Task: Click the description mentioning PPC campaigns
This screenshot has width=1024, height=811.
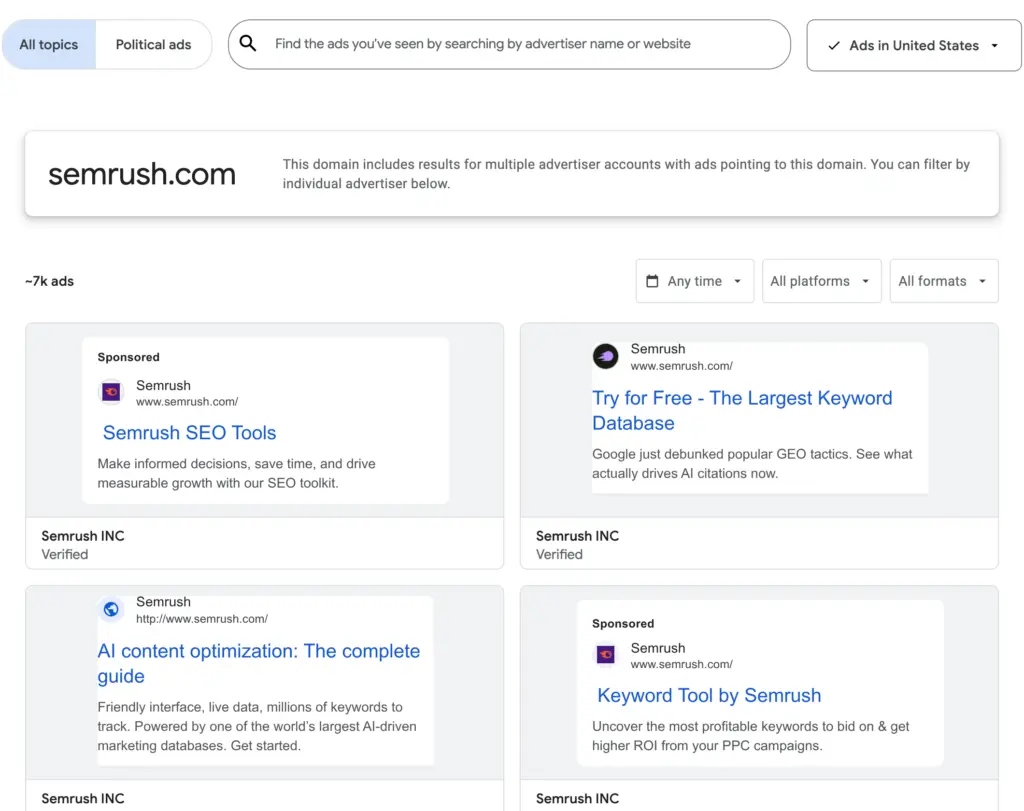Action: pyautogui.click(x=750, y=735)
